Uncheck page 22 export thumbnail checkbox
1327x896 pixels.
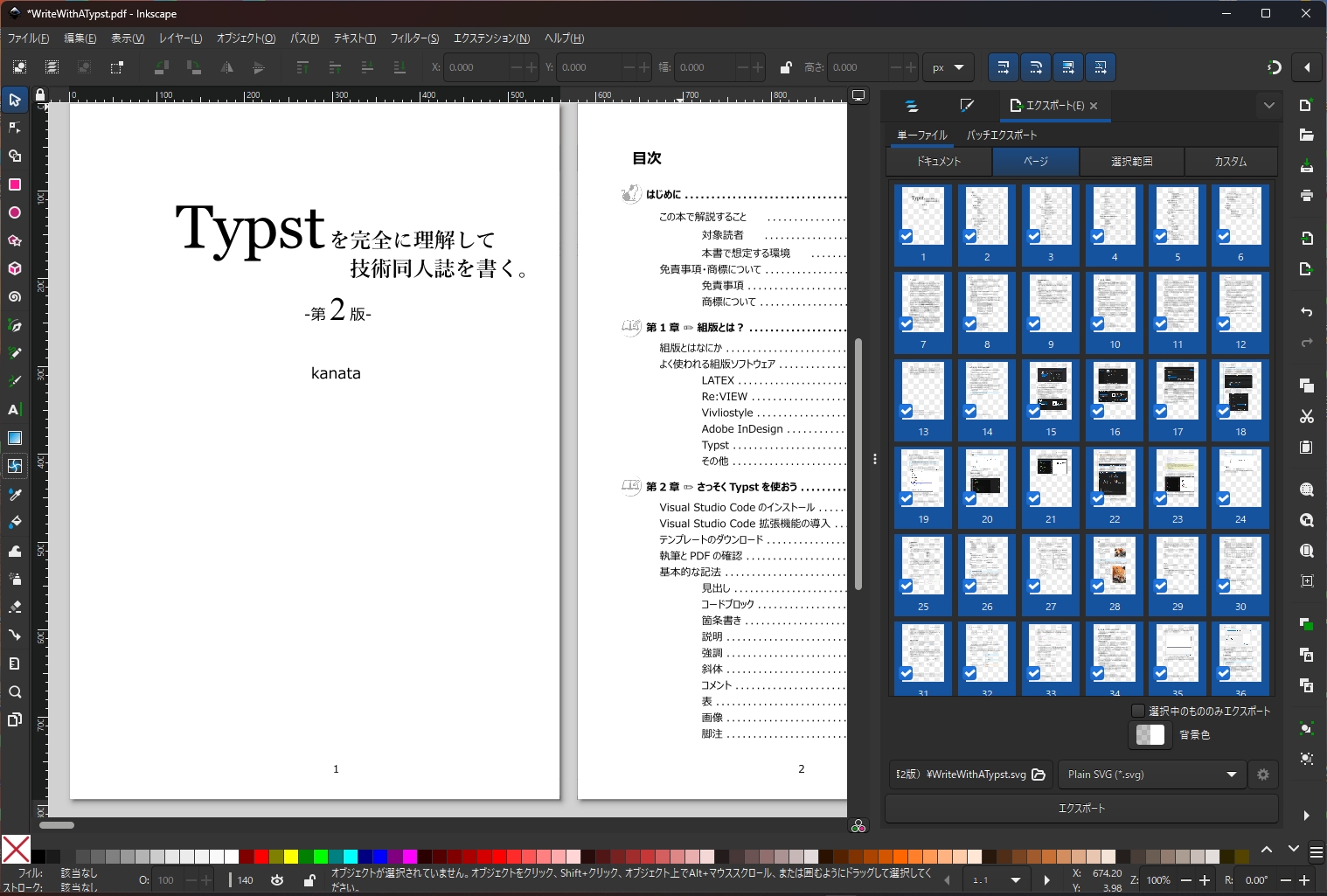(1098, 498)
